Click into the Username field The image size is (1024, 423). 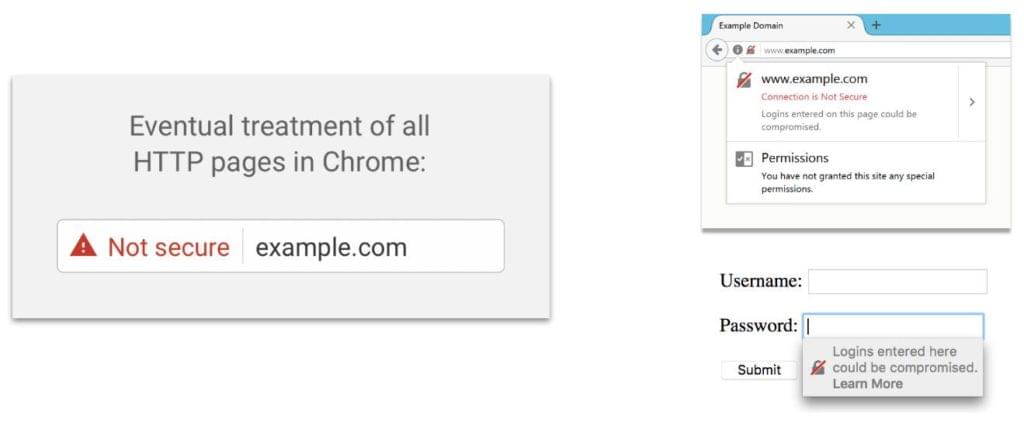point(896,282)
